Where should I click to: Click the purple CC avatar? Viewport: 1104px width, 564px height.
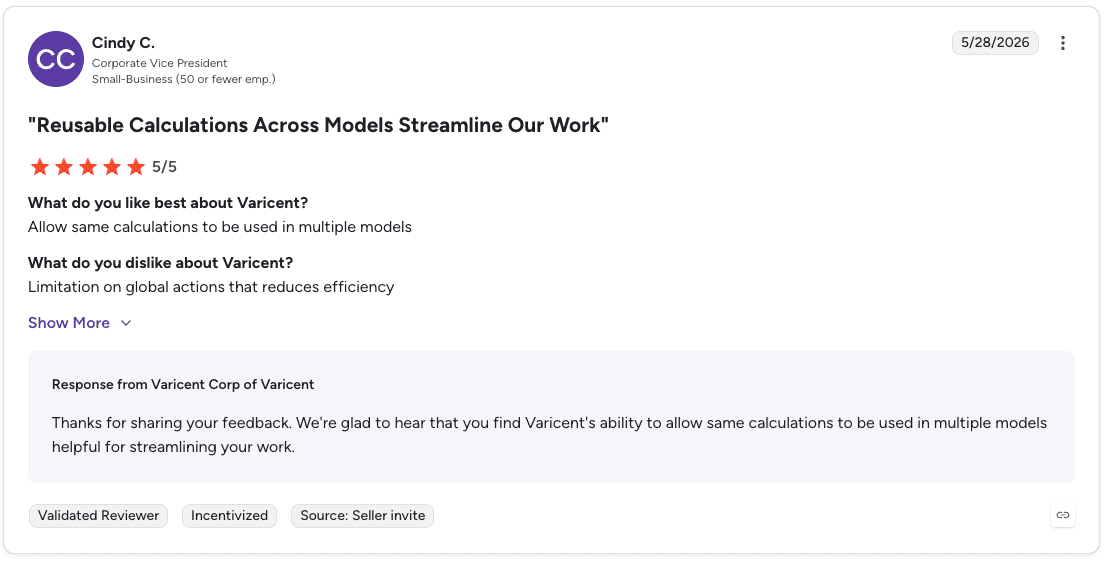click(56, 59)
